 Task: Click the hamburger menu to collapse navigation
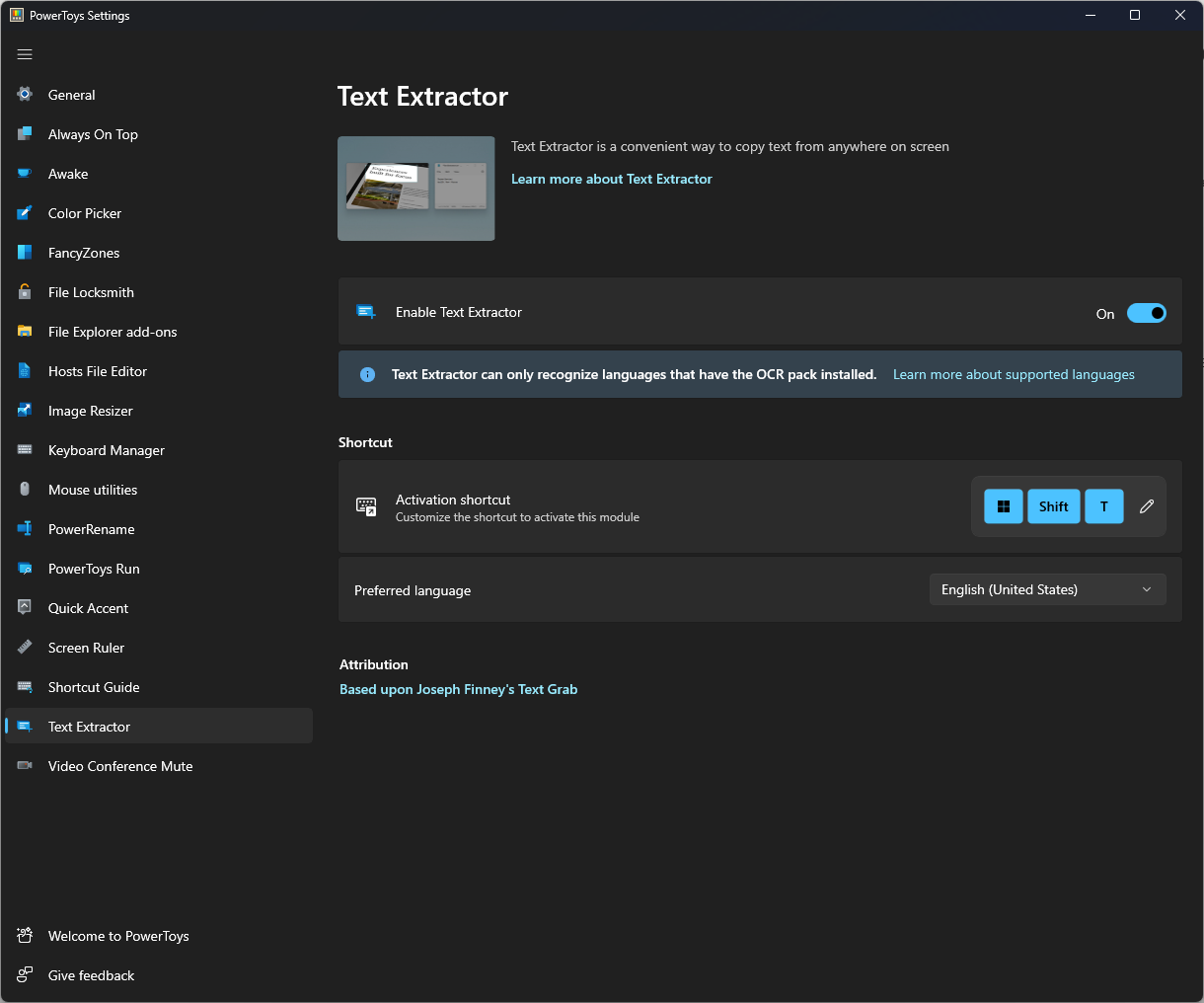click(x=25, y=54)
